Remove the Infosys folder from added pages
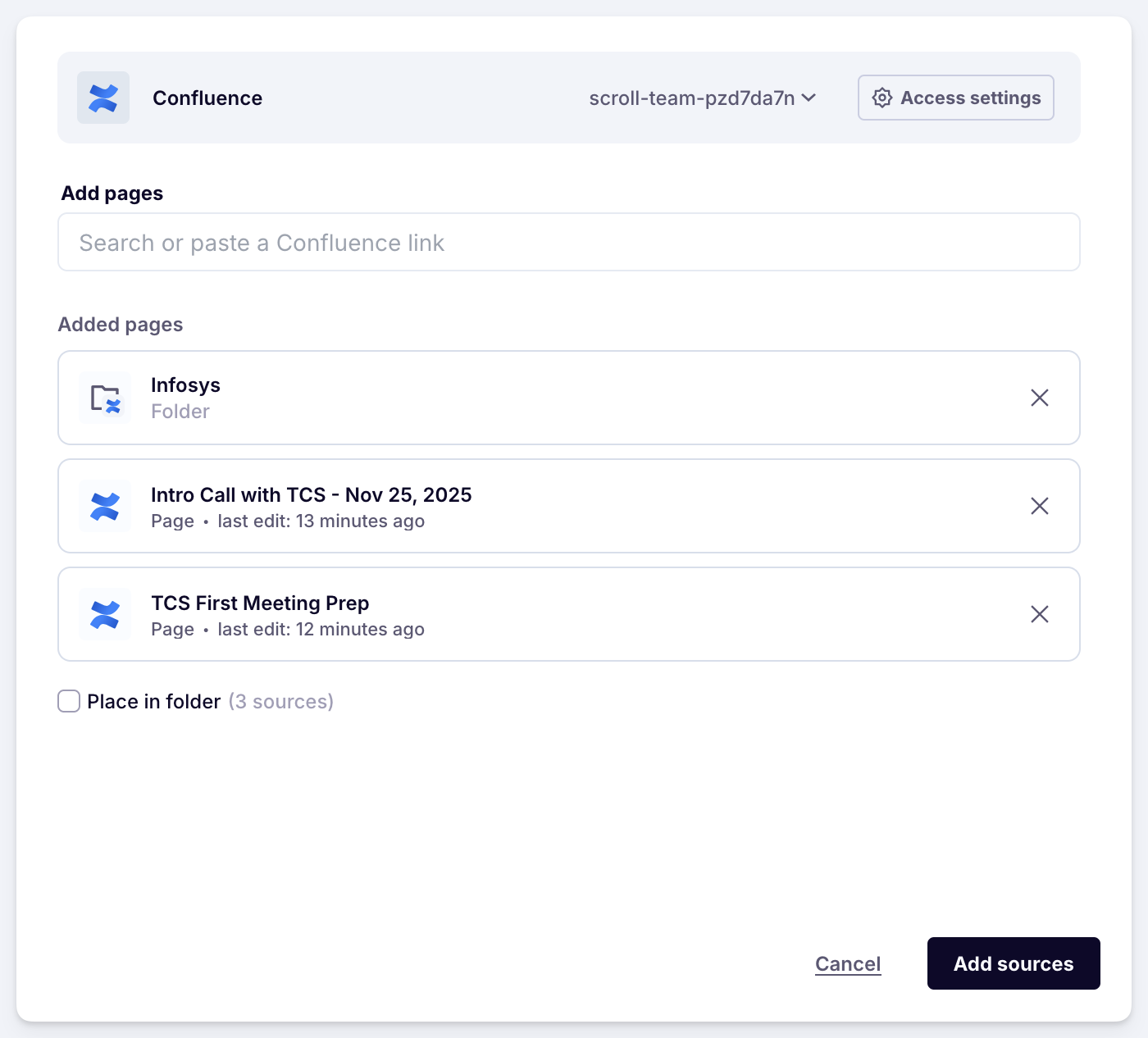The width and height of the screenshot is (1148, 1038). (1039, 398)
